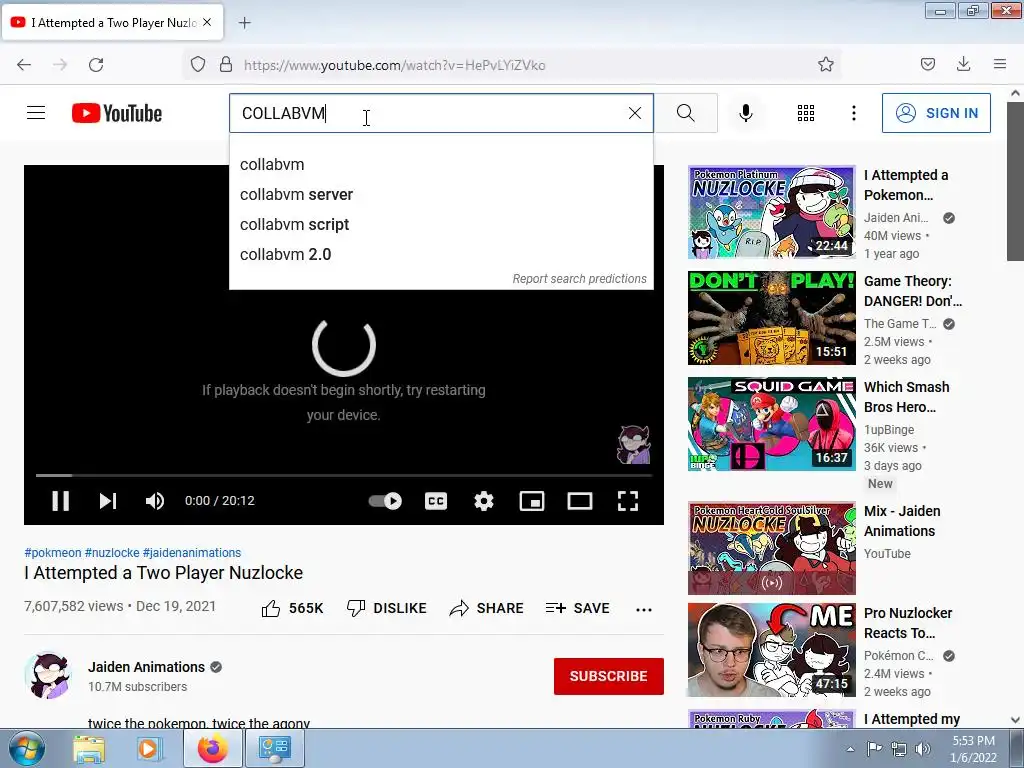This screenshot has width=1024, height=768.
Task: Open the Pocket save icon
Action: pos(927,64)
